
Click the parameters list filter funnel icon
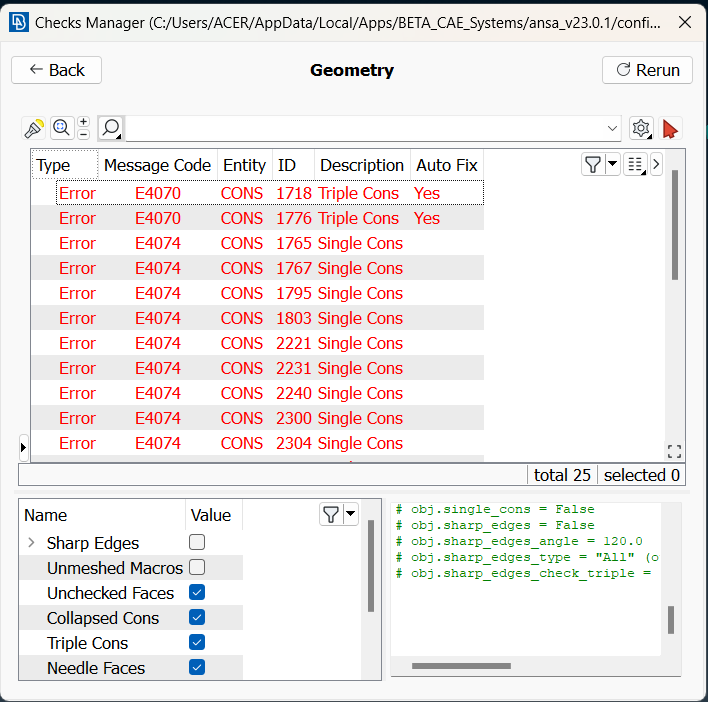point(331,514)
